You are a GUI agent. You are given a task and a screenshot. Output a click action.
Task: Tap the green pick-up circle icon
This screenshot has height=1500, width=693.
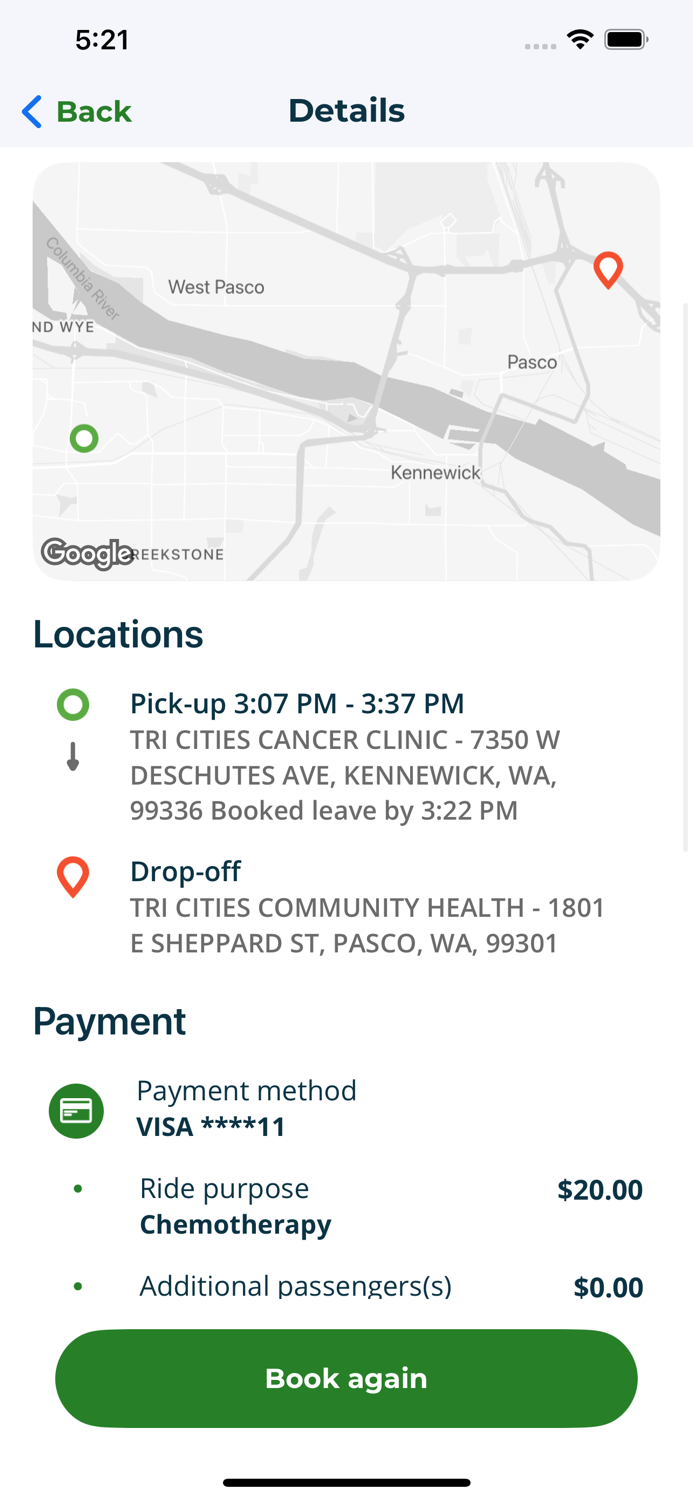point(72,704)
